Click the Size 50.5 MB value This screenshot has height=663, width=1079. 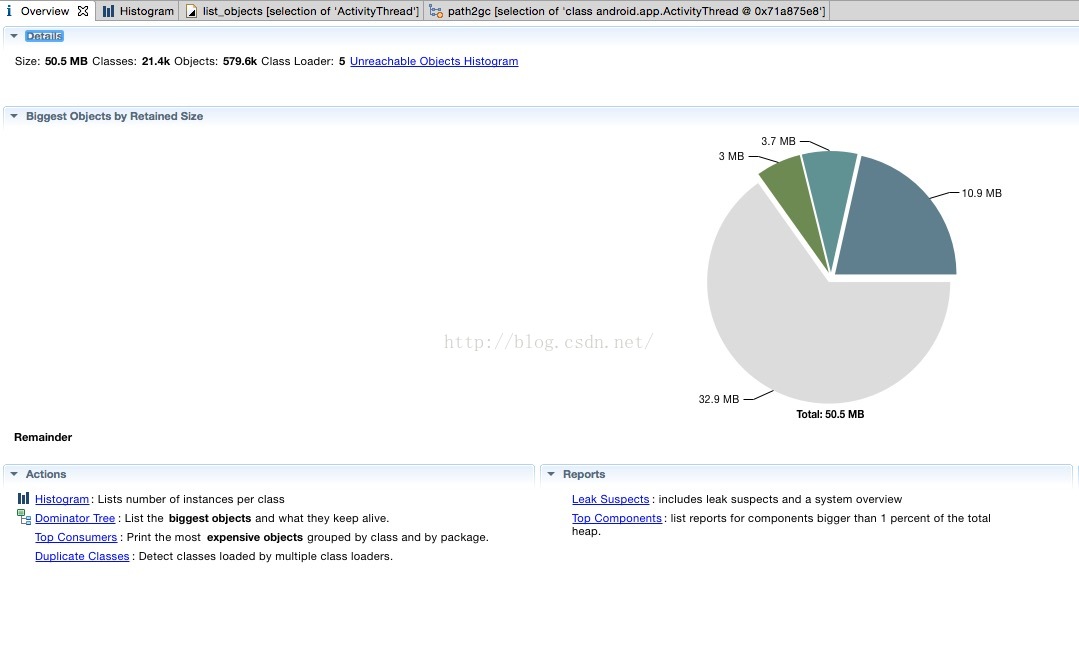coord(66,61)
